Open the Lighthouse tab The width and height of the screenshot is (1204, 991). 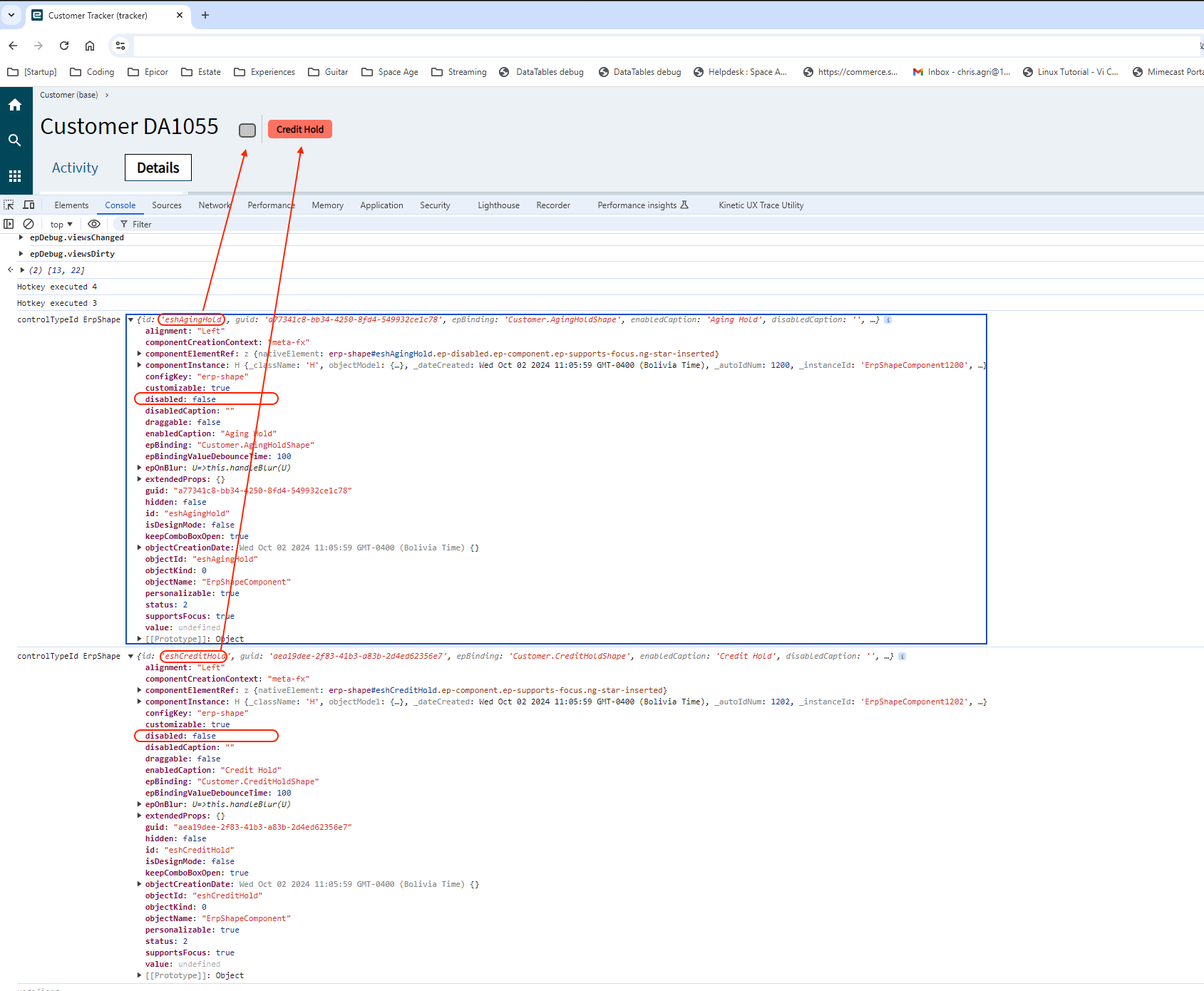498,205
